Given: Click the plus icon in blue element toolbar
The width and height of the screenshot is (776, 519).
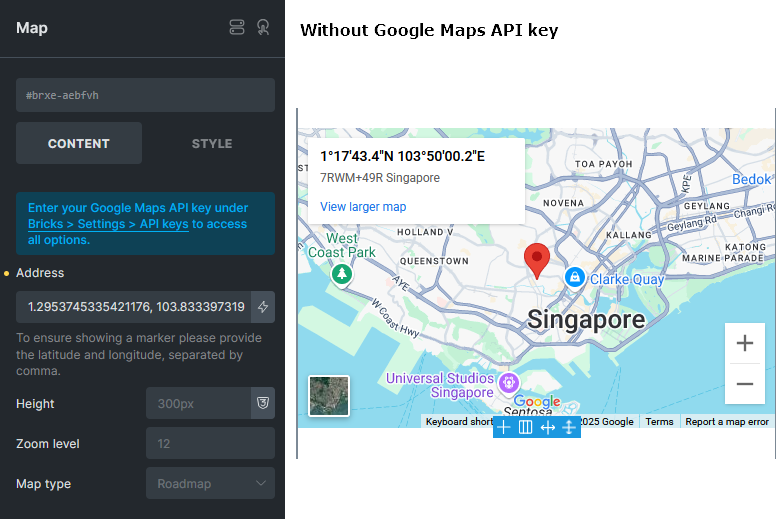Looking at the screenshot, I should pyautogui.click(x=504, y=427).
